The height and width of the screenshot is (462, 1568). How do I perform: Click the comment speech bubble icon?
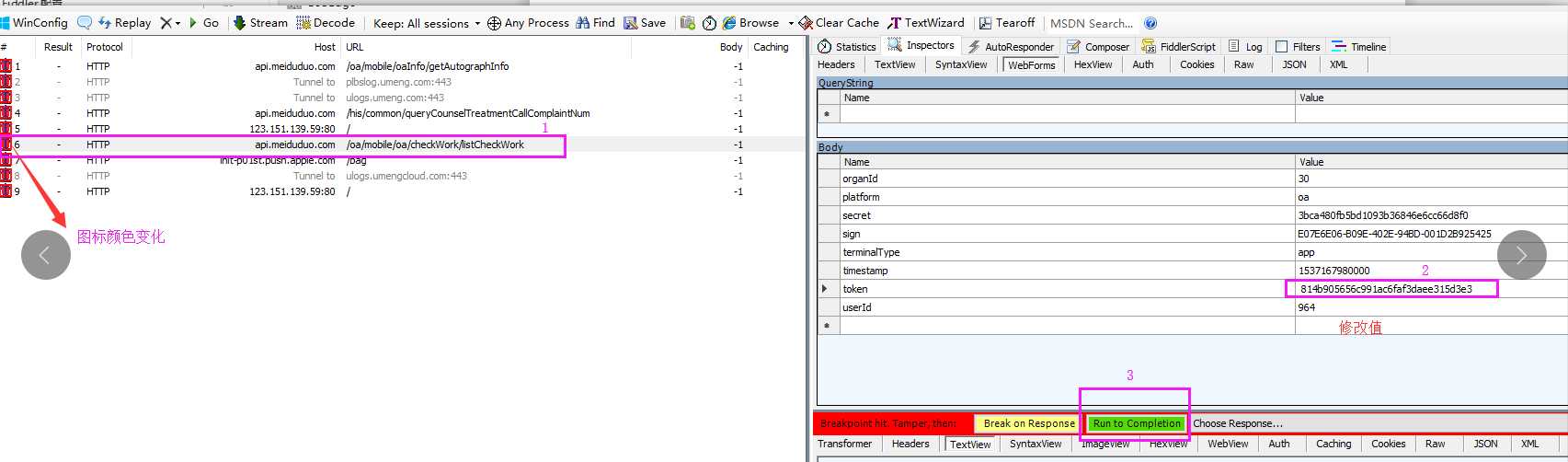tap(84, 22)
